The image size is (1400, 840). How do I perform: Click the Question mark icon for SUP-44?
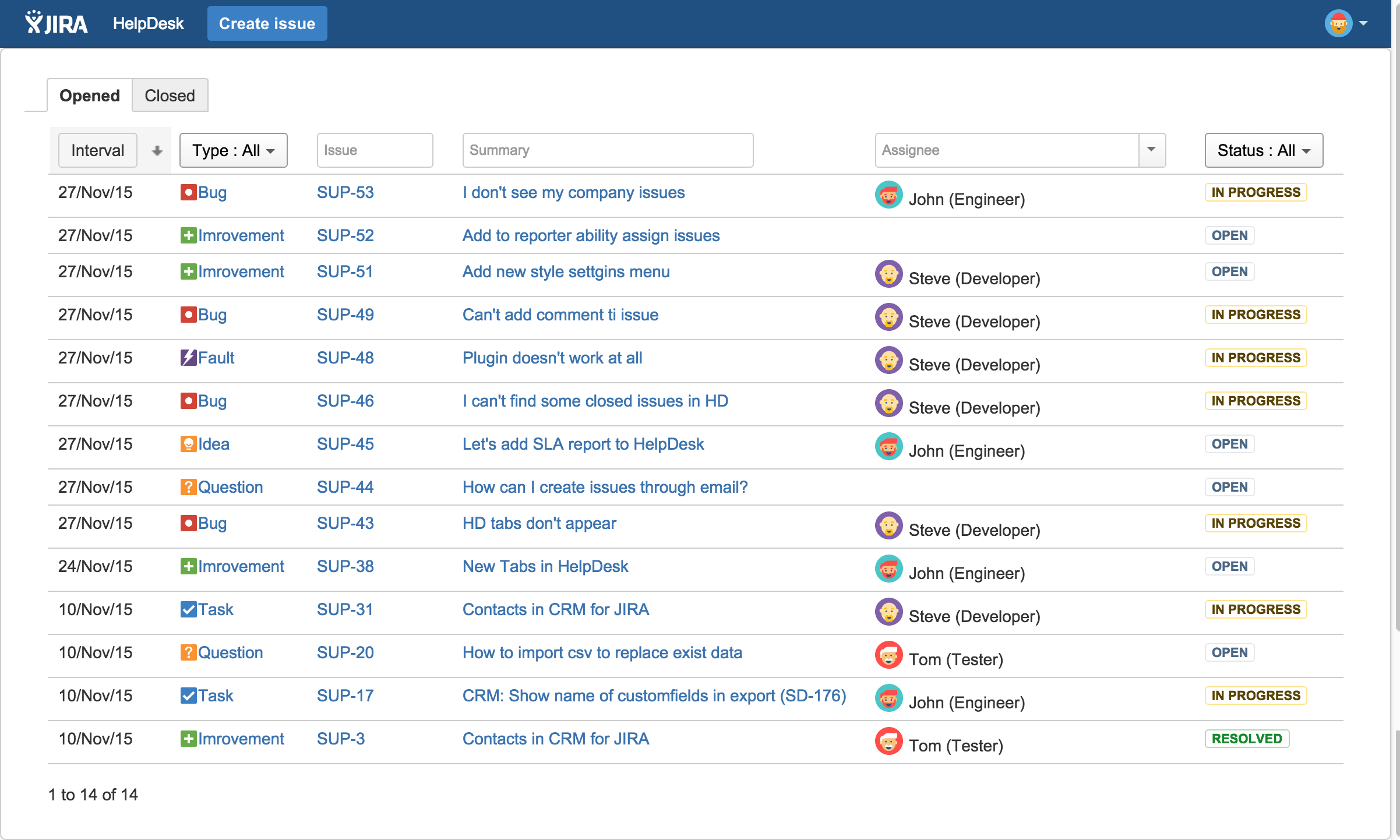click(188, 487)
